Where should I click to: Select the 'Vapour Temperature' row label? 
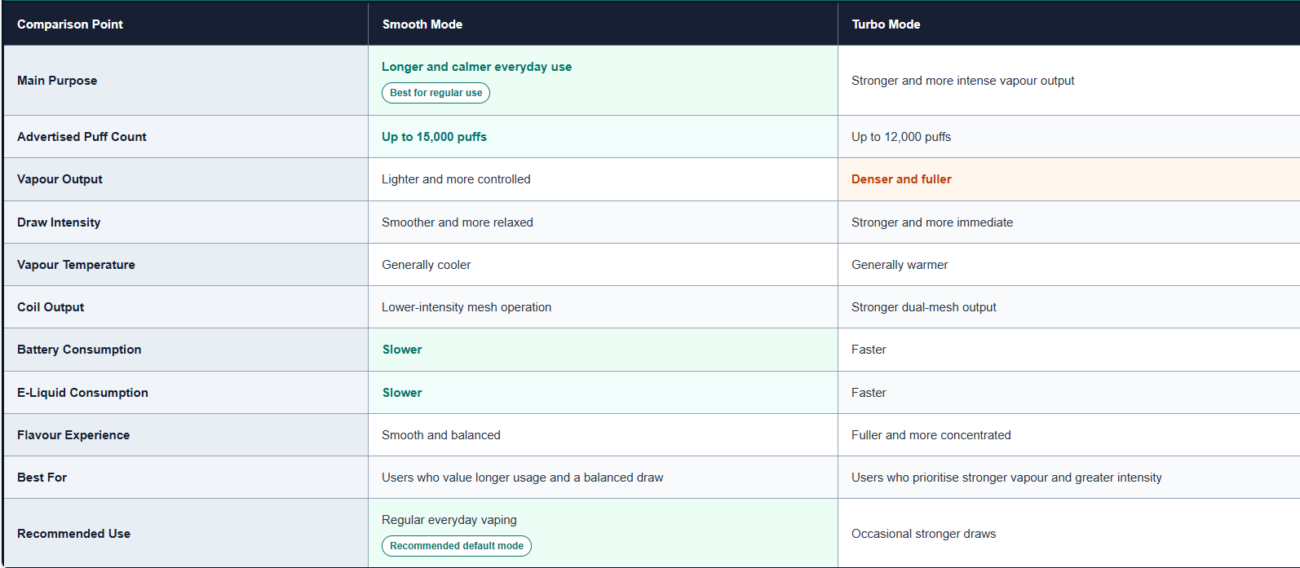click(x=76, y=265)
